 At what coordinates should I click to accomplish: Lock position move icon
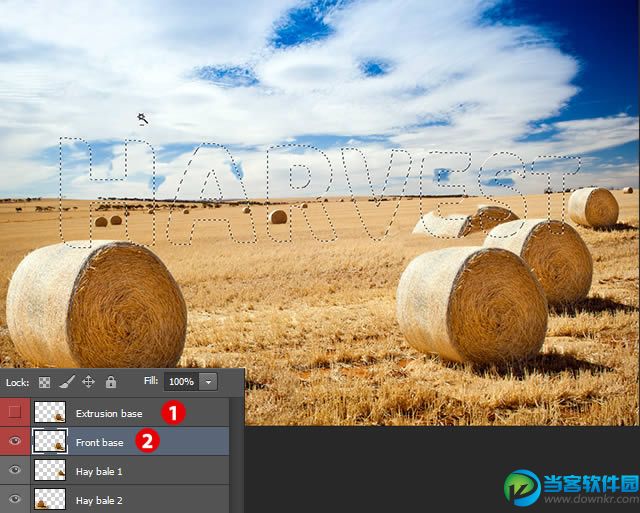(x=89, y=382)
